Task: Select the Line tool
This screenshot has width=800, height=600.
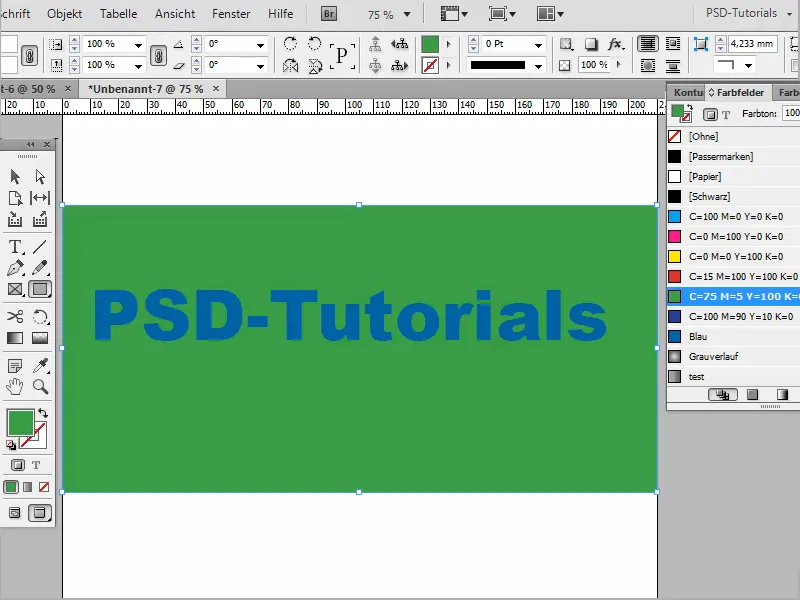Action: click(x=40, y=247)
